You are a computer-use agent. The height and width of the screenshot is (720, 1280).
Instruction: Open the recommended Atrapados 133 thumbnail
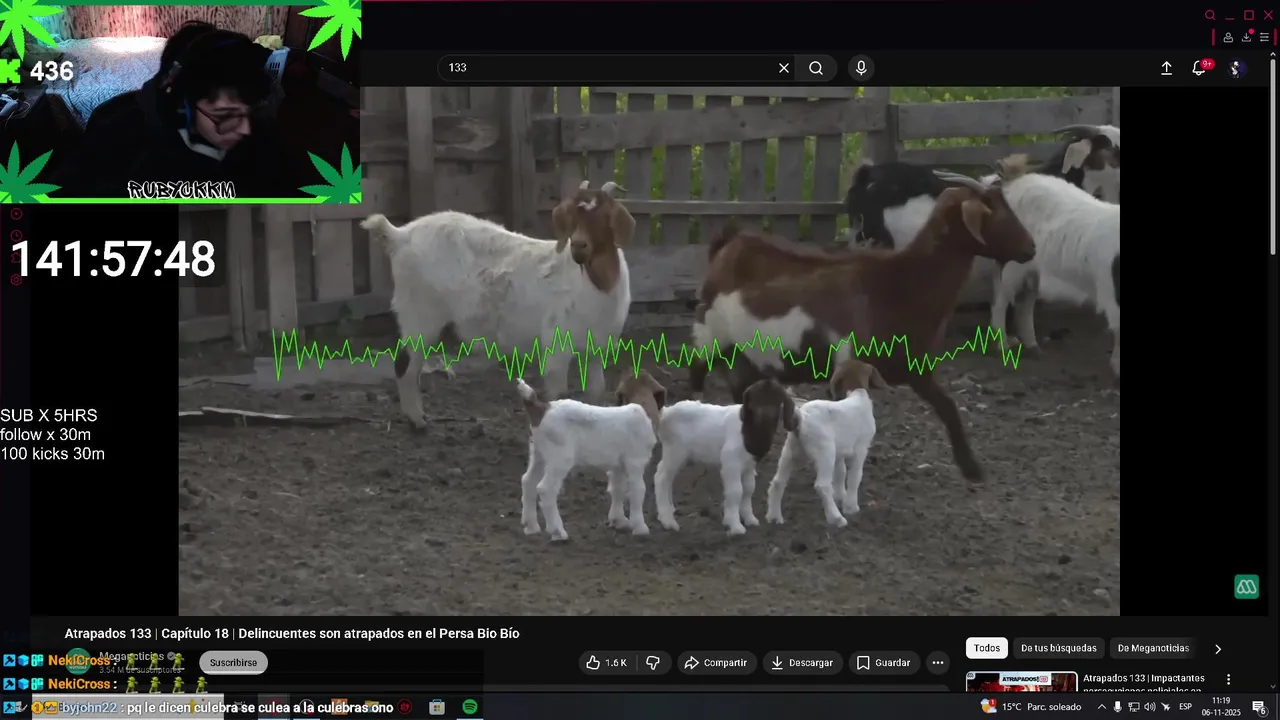pos(1021,681)
